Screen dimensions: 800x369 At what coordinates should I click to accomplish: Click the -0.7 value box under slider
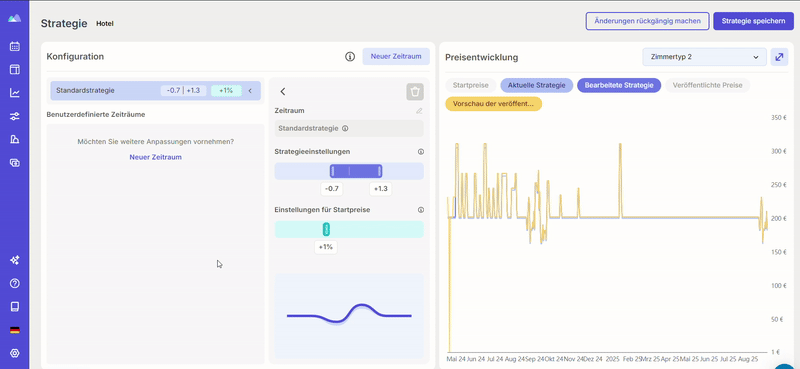tap(332, 189)
